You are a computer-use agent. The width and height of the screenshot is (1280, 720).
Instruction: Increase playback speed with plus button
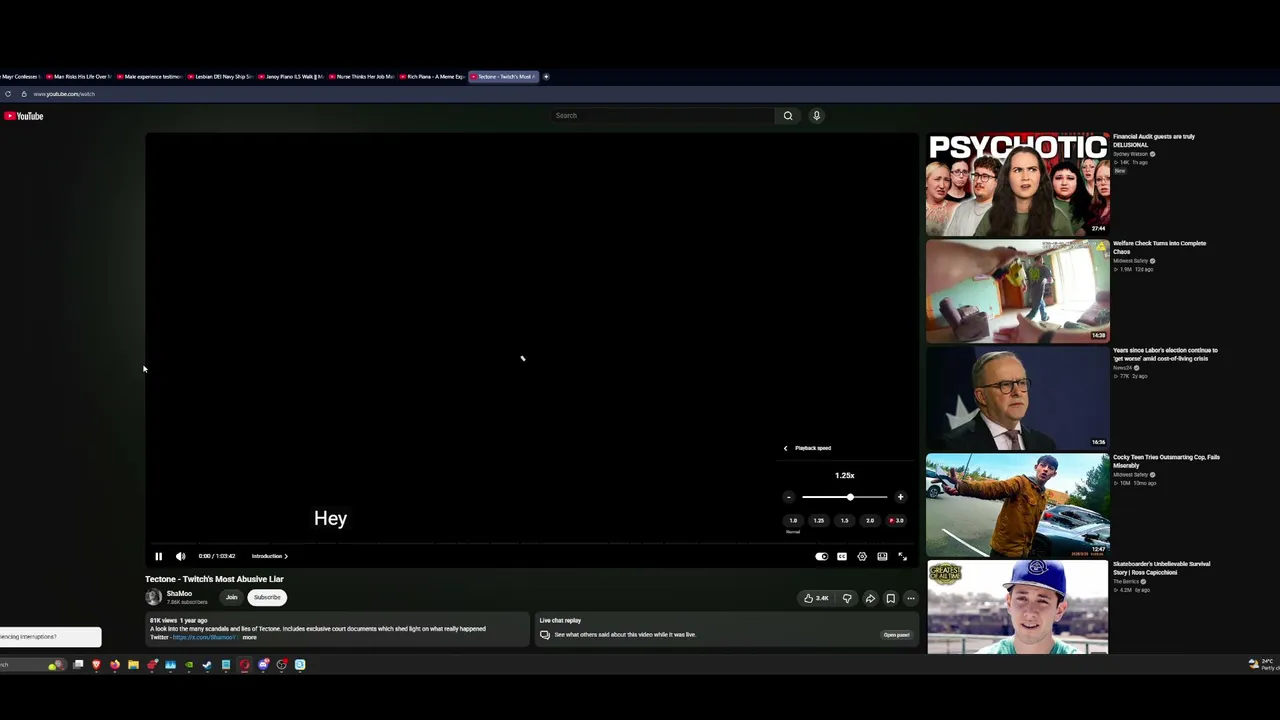[x=900, y=497]
